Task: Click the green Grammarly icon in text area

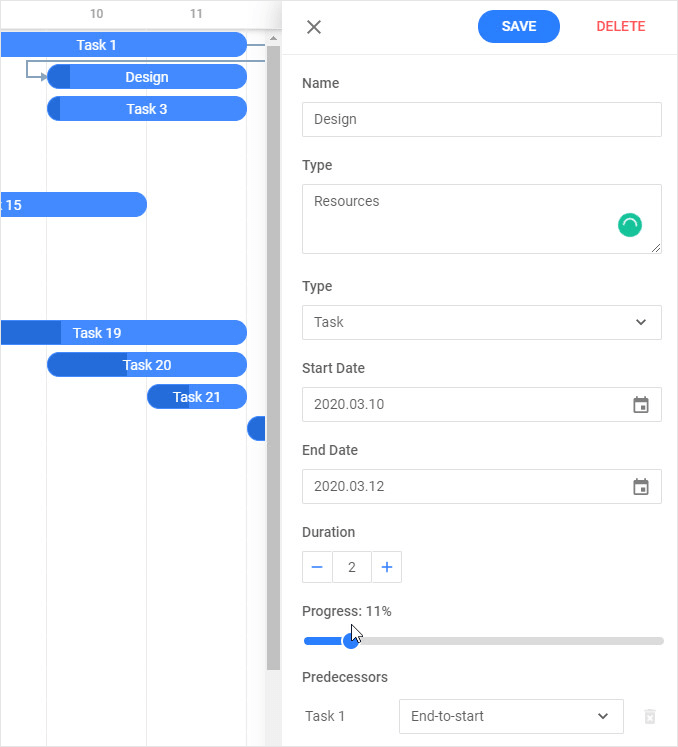Action: click(630, 225)
